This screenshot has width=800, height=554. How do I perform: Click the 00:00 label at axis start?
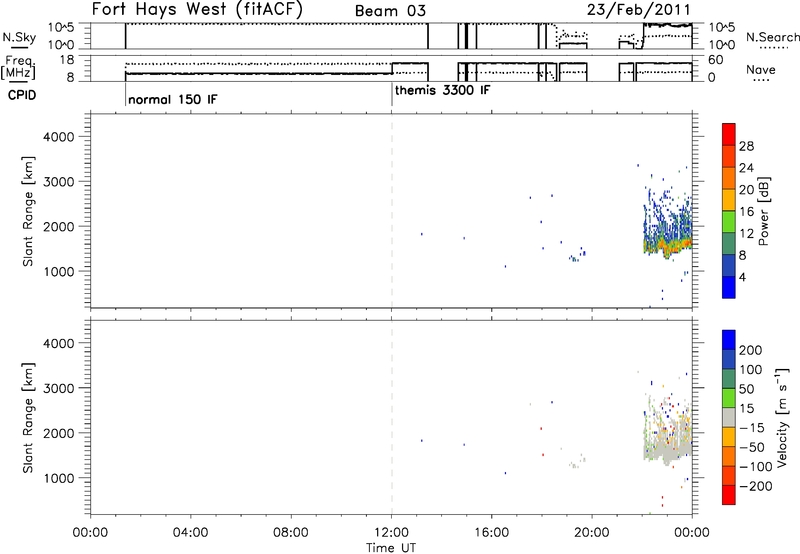[90, 533]
